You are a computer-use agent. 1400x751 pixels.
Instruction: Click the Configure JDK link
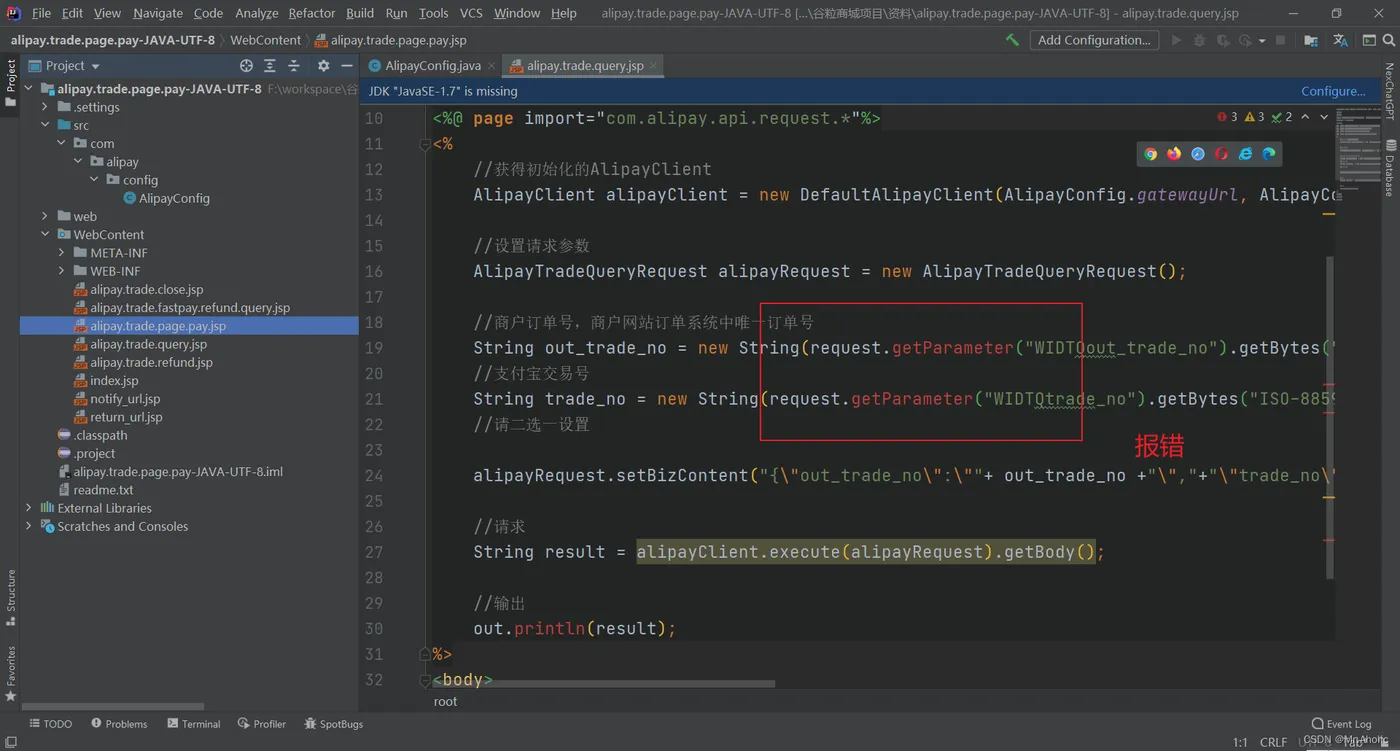pyautogui.click(x=1333, y=91)
